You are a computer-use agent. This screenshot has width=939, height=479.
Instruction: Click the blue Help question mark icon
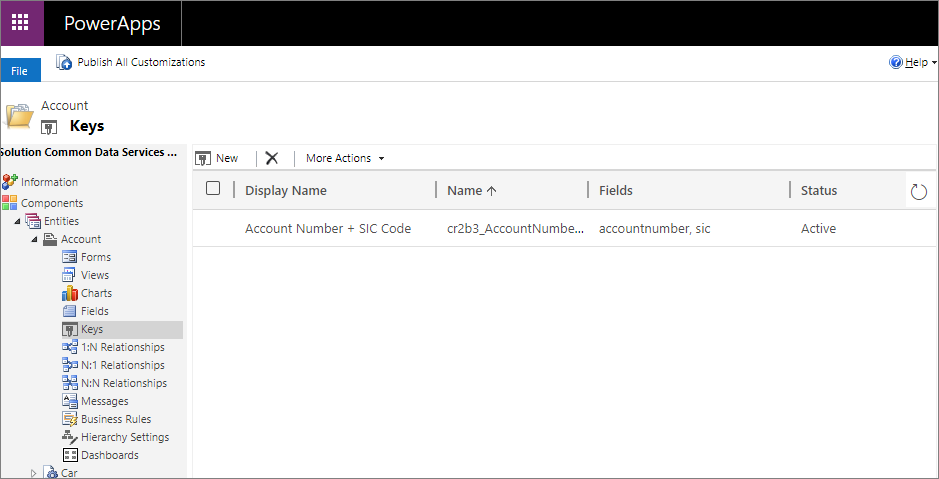coord(896,62)
